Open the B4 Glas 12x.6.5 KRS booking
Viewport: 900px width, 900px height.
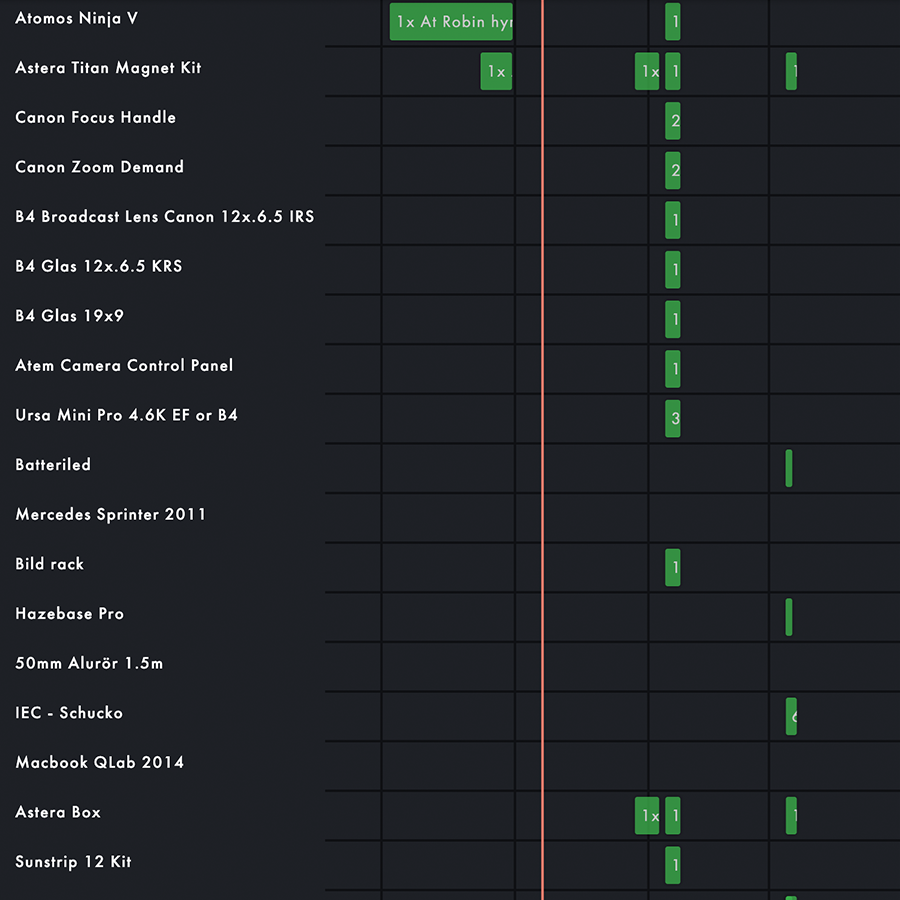673,270
